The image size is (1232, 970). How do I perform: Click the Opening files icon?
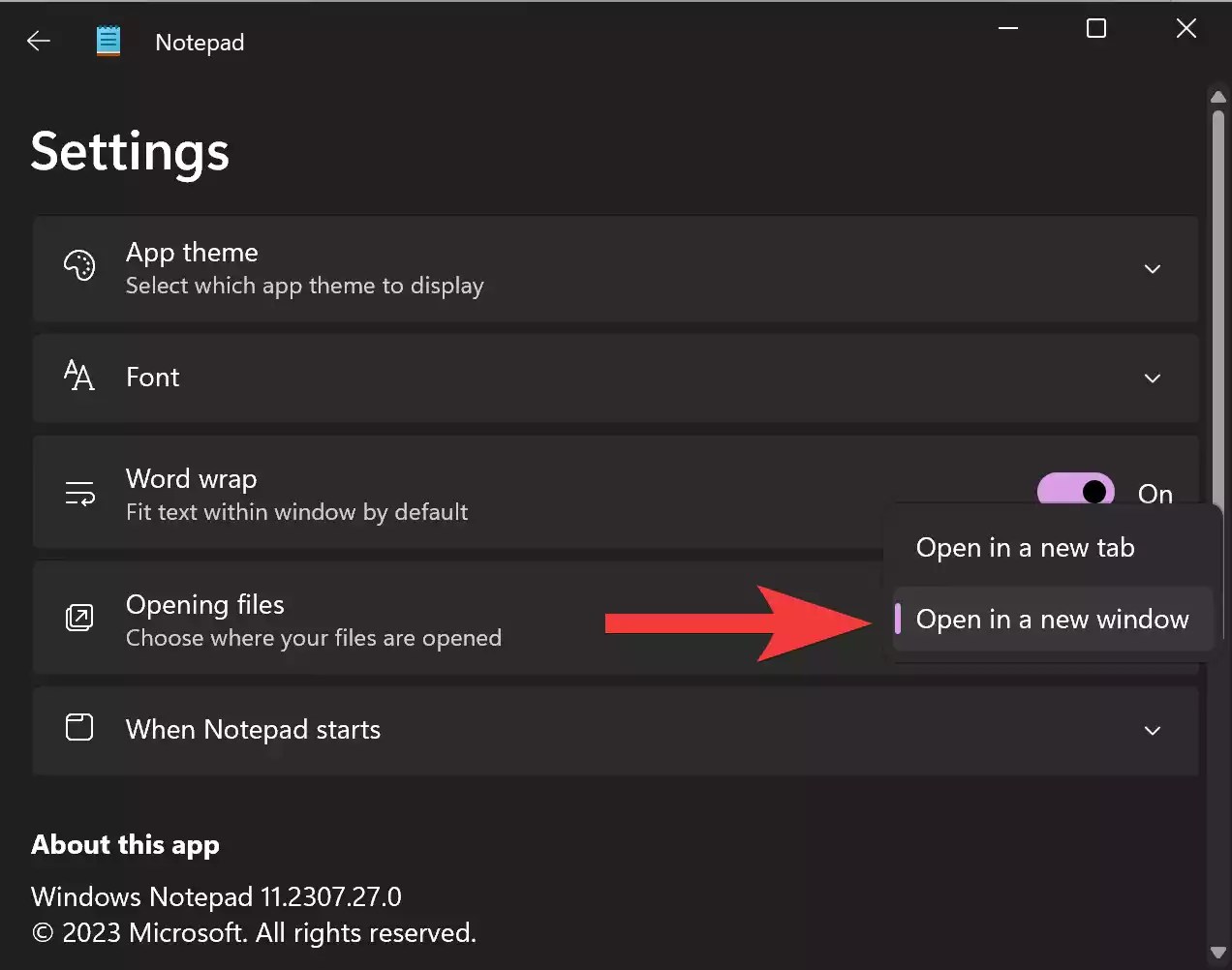pos(78,618)
